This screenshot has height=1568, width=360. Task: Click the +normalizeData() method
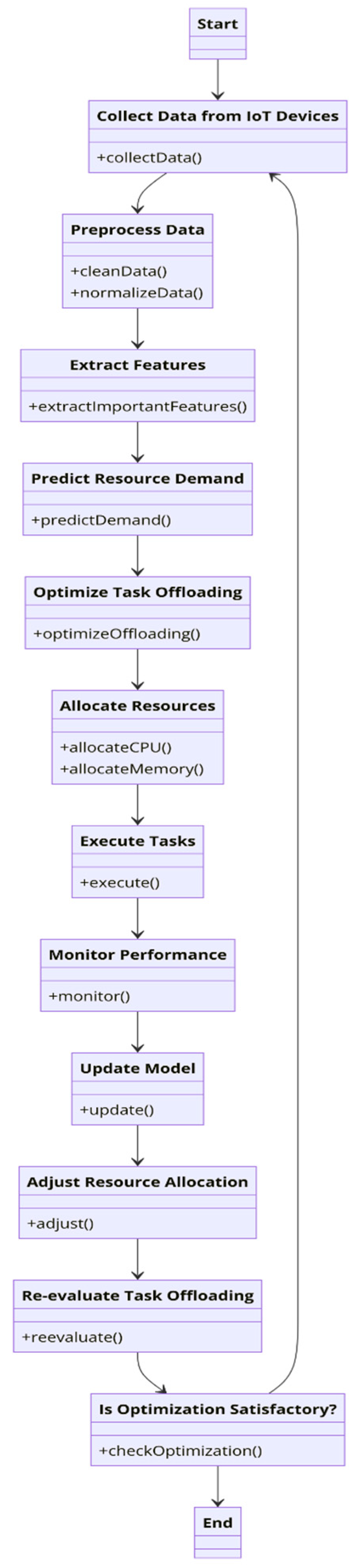[x=137, y=293]
